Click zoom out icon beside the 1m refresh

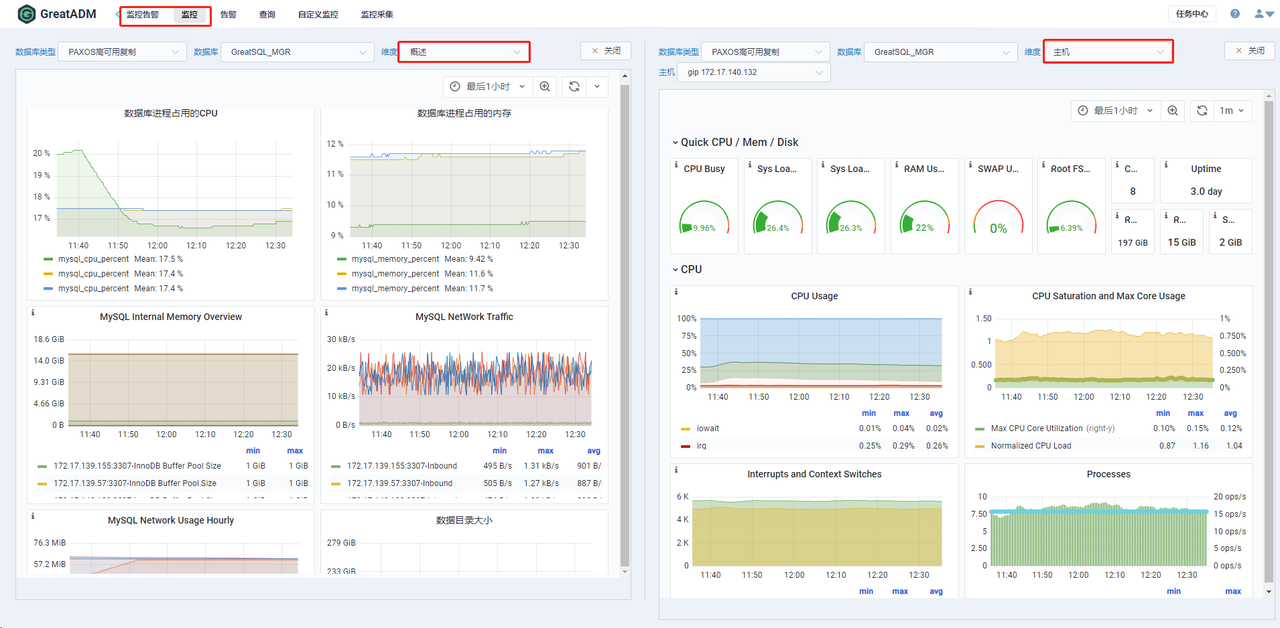(x=1174, y=111)
